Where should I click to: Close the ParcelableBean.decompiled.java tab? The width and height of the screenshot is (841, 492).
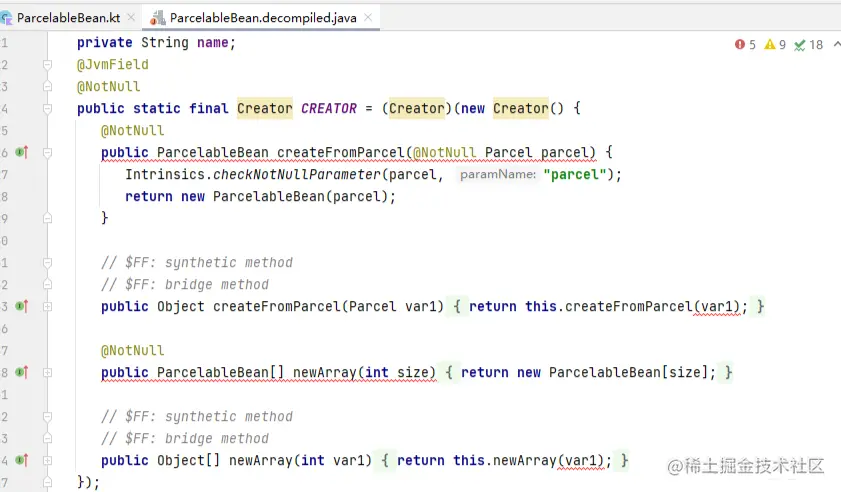pos(368,17)
